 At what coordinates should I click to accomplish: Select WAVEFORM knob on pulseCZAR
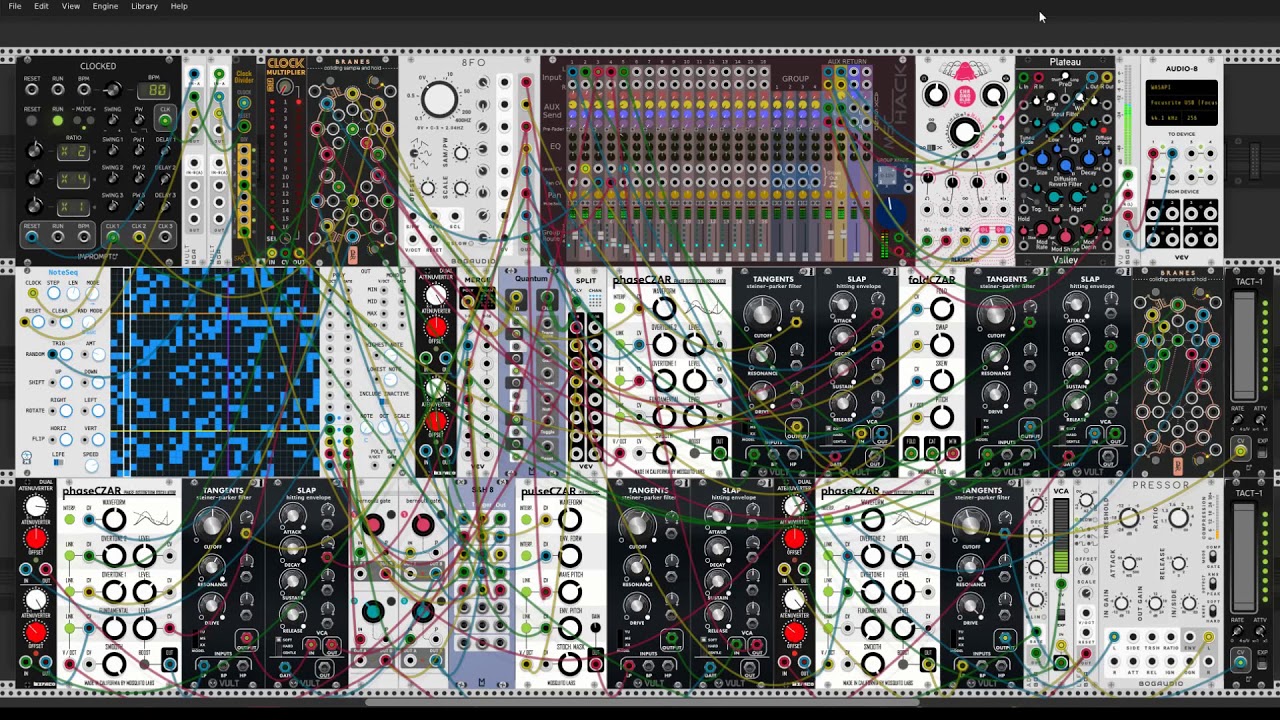pos(570,520)
